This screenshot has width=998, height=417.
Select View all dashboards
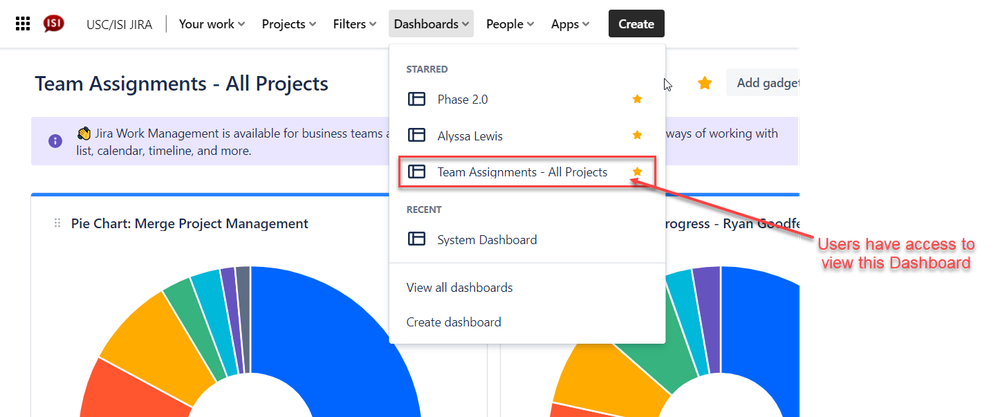point(460,288)
